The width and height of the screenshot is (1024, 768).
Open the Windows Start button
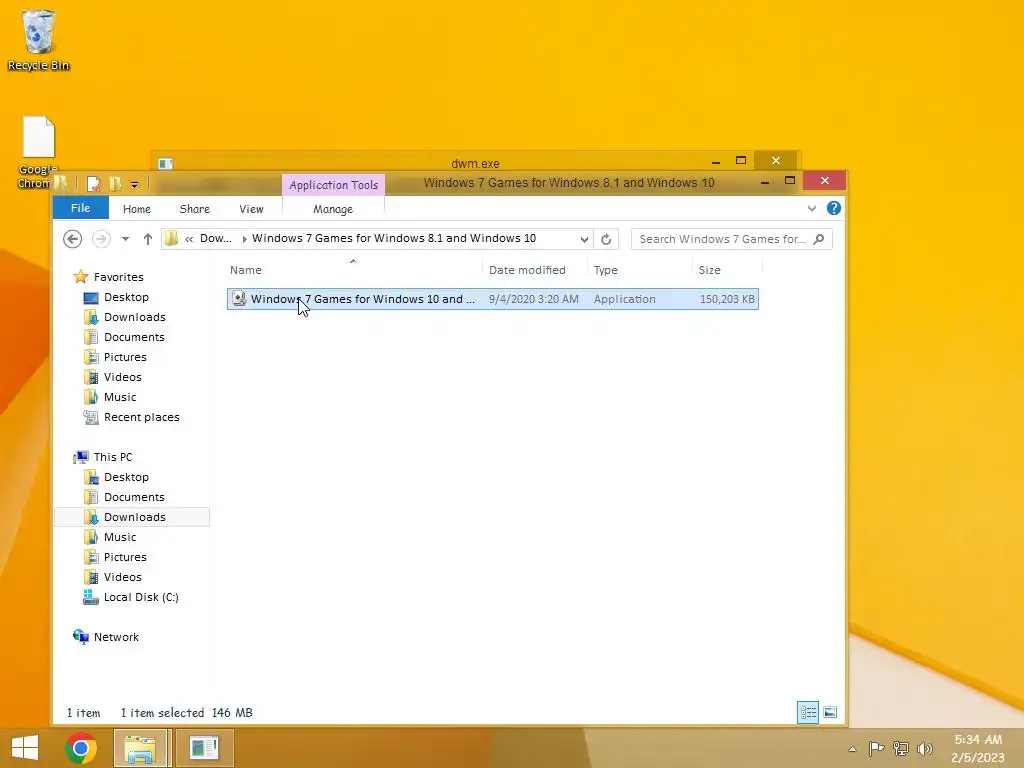coord(25,748)
